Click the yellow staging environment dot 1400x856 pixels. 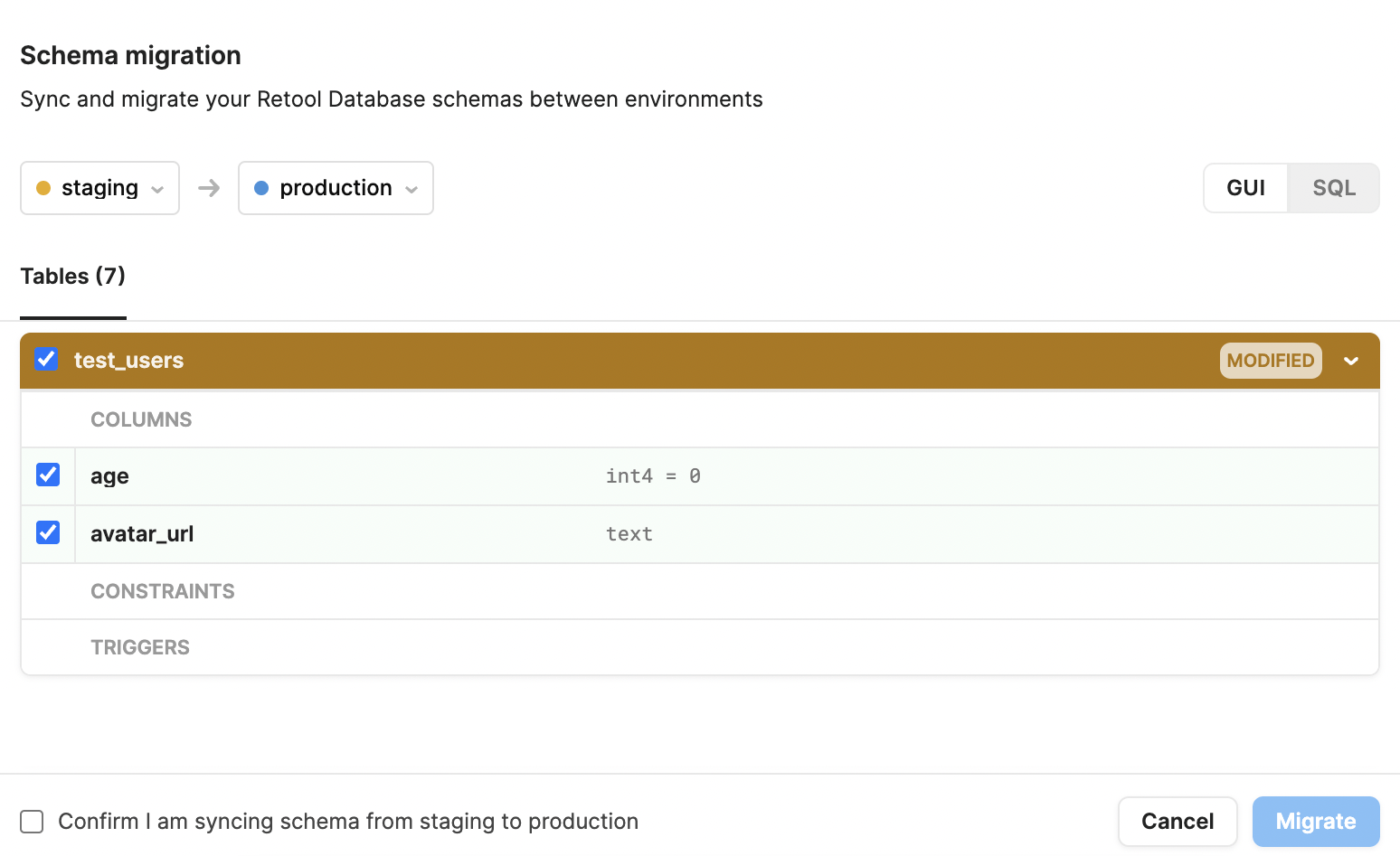[x=43, y=188]
